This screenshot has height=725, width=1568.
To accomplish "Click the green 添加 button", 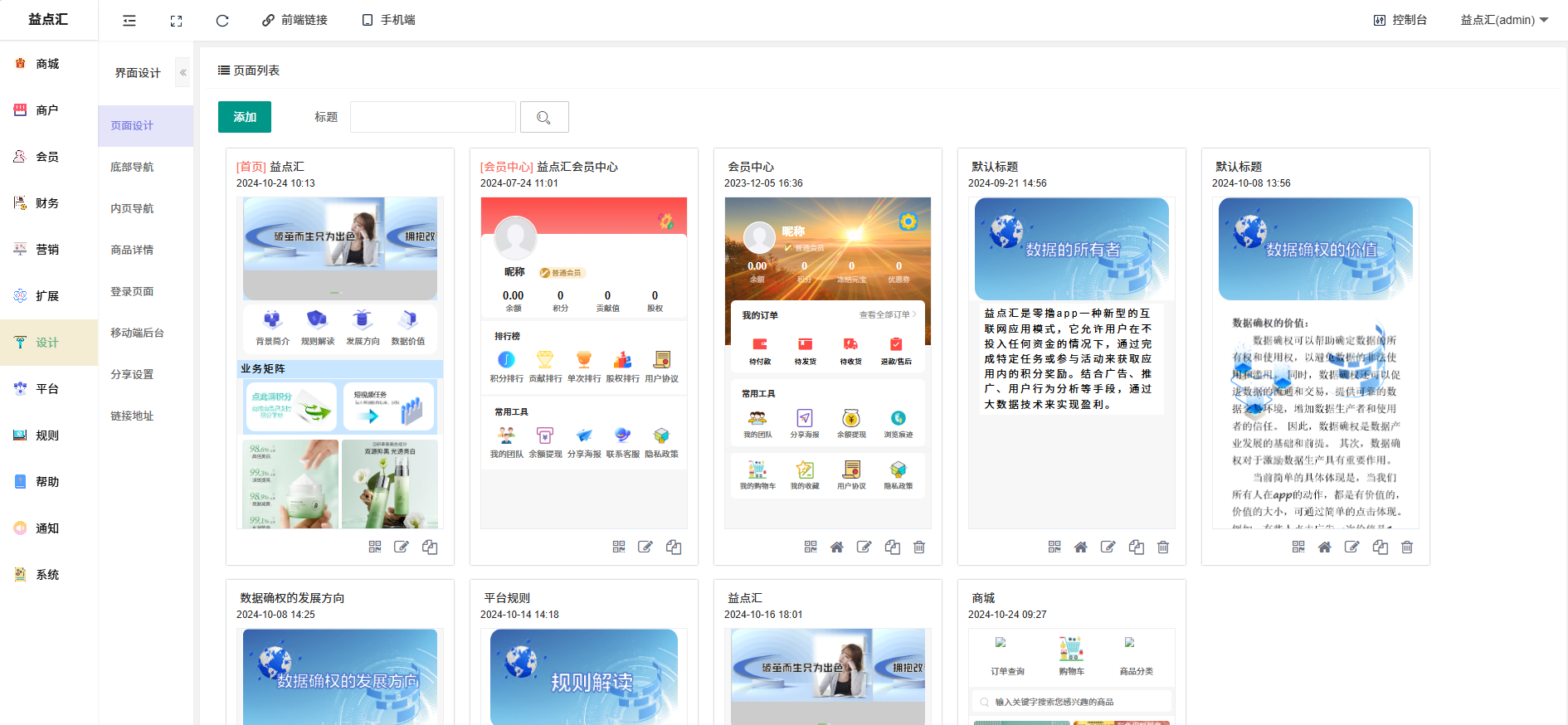I will pos(245,117).
